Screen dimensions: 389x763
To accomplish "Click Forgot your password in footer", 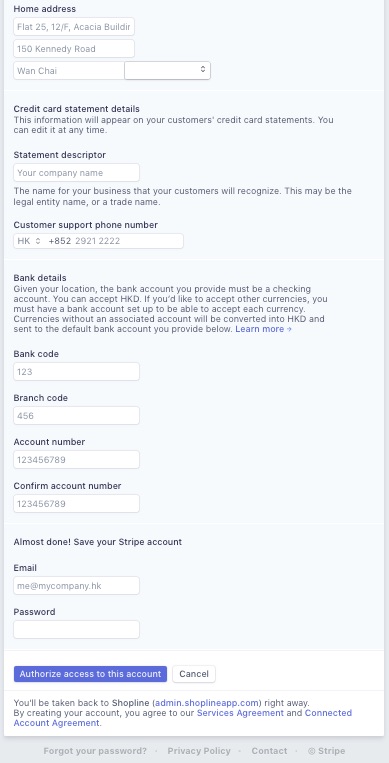I will point(95,751).
